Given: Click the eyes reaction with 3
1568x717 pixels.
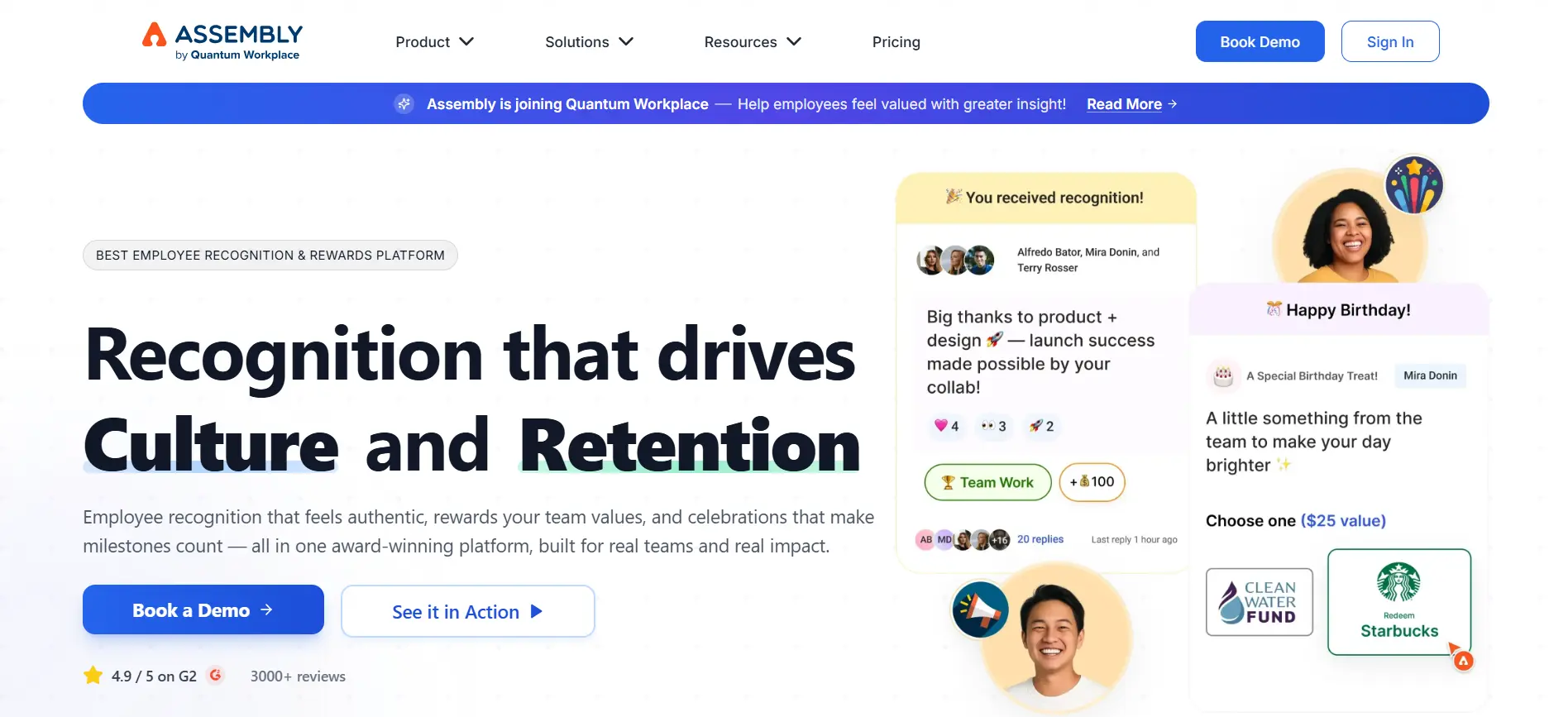Looking at the screenshot, I should point(993,426).
